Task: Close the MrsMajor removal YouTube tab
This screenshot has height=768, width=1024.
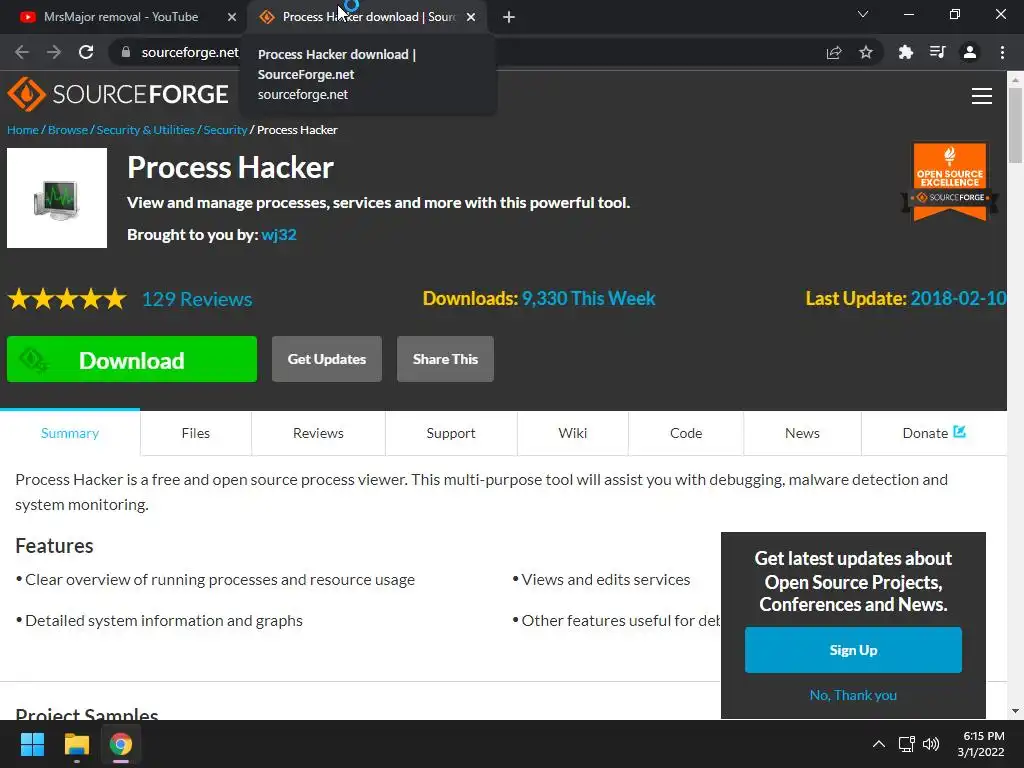Action: click(x=232, y=17)
